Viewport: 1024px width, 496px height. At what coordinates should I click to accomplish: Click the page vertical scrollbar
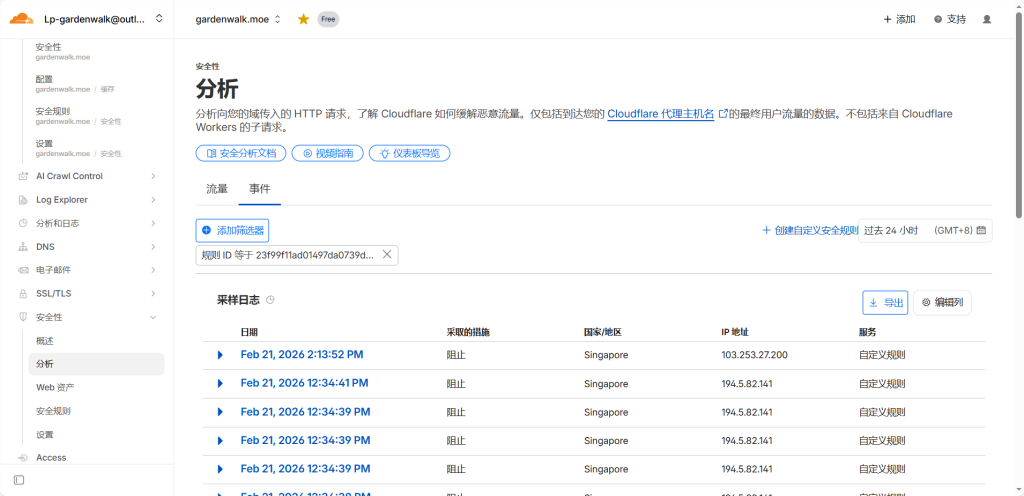point(1019,114)
